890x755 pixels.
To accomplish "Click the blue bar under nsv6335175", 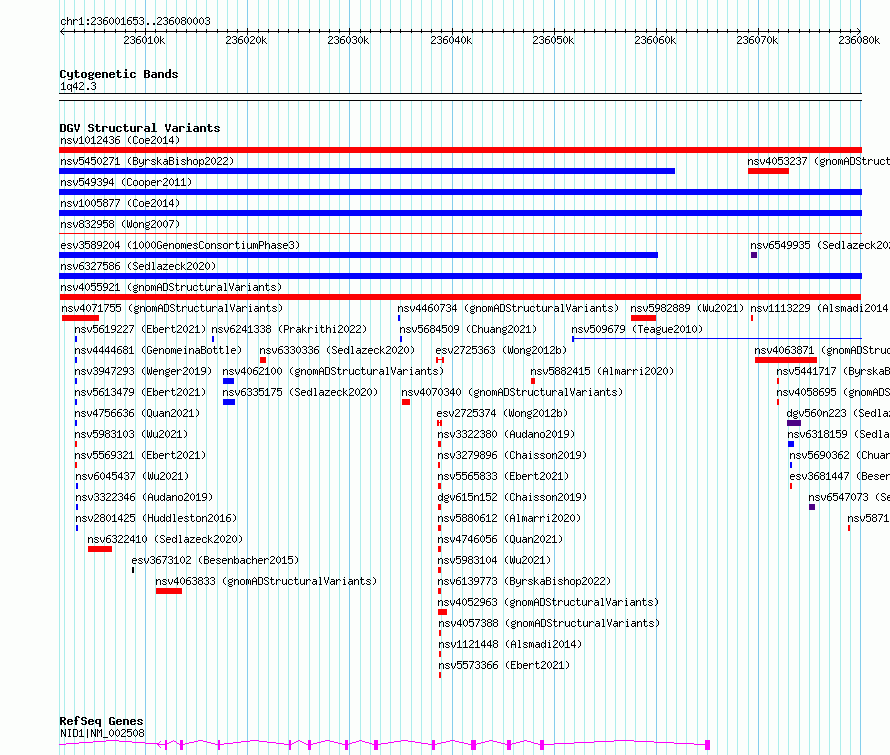I will click(229, 402).
